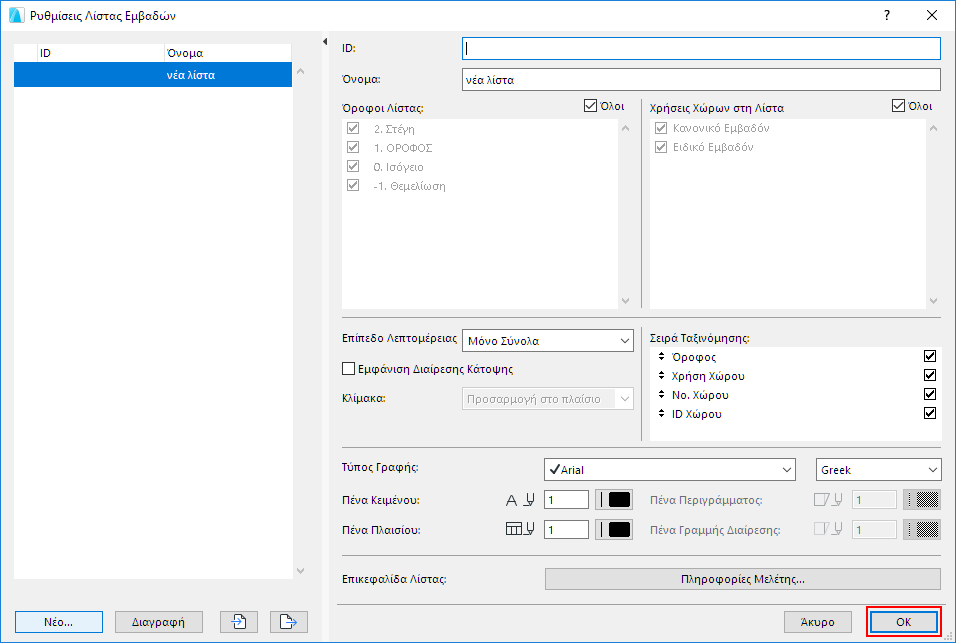The height and width of the screenshot is (643, 956).
Task: Toggle the 1. ΟΡΟΦΟΣ story checkbox
Action: pos(353,147)
